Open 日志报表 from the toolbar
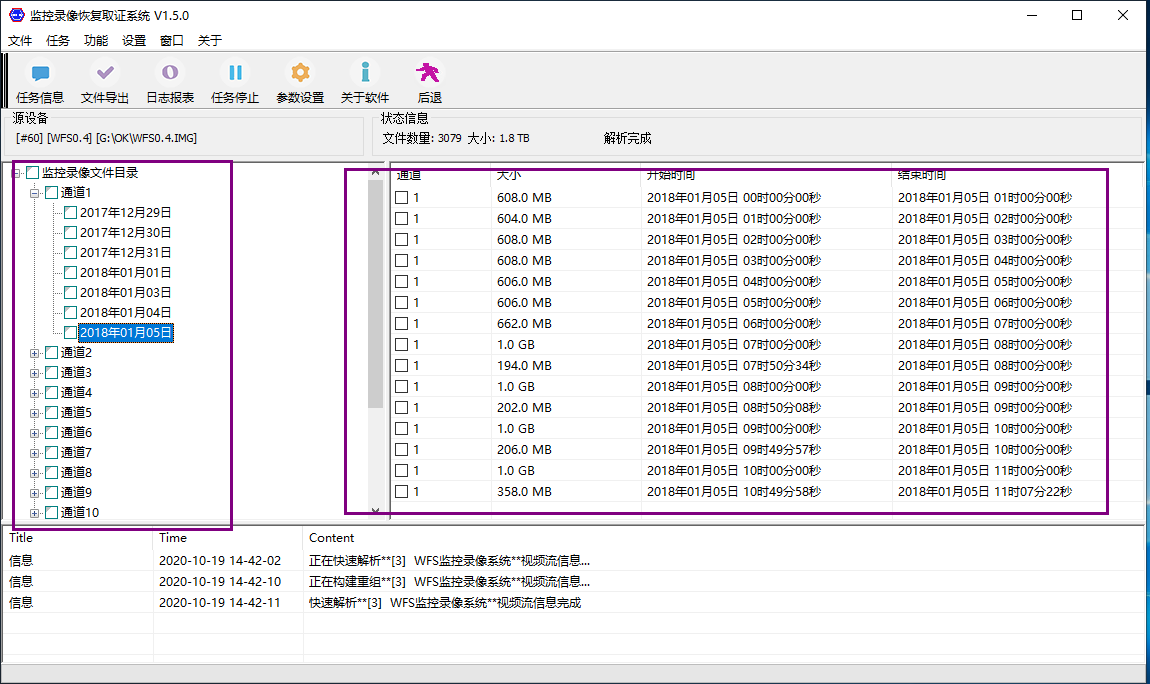This screenshot has height=684, width=1150. click(170, 73)
